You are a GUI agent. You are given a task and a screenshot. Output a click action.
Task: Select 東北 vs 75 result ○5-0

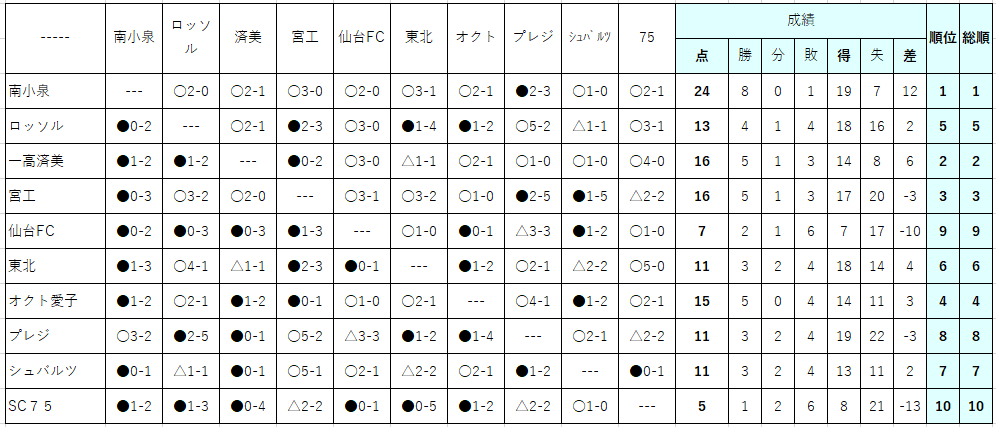pos(647,266)
